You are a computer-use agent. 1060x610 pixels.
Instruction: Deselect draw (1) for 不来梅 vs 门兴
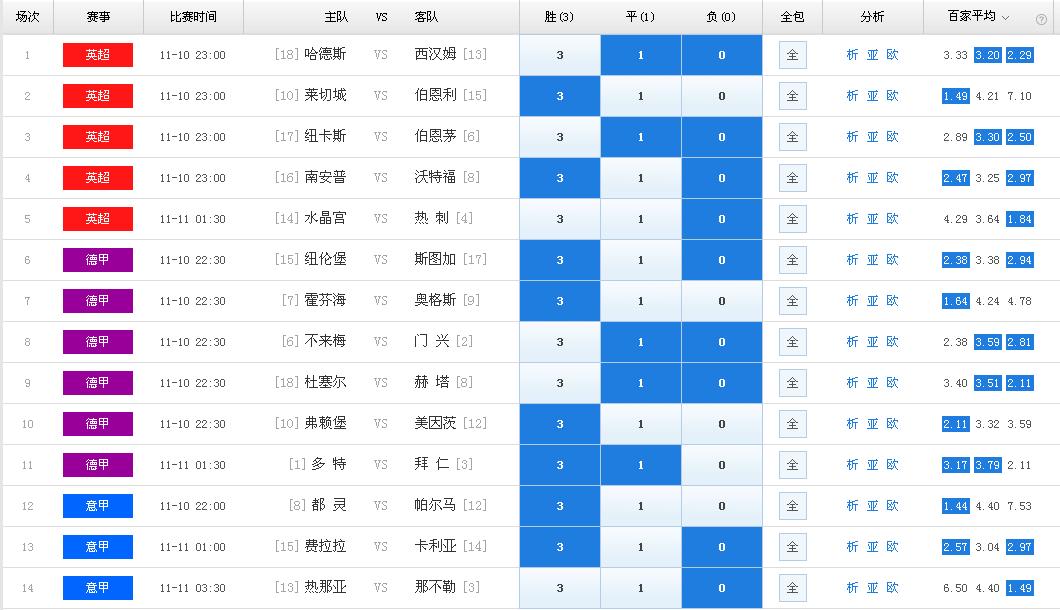(641, 342)
